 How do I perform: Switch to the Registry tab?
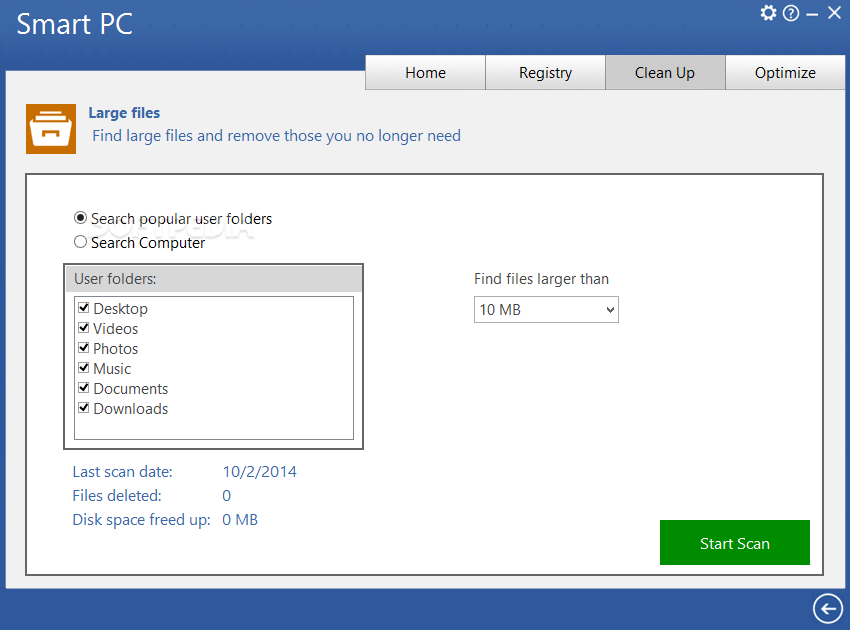click(x=545, y=72)
